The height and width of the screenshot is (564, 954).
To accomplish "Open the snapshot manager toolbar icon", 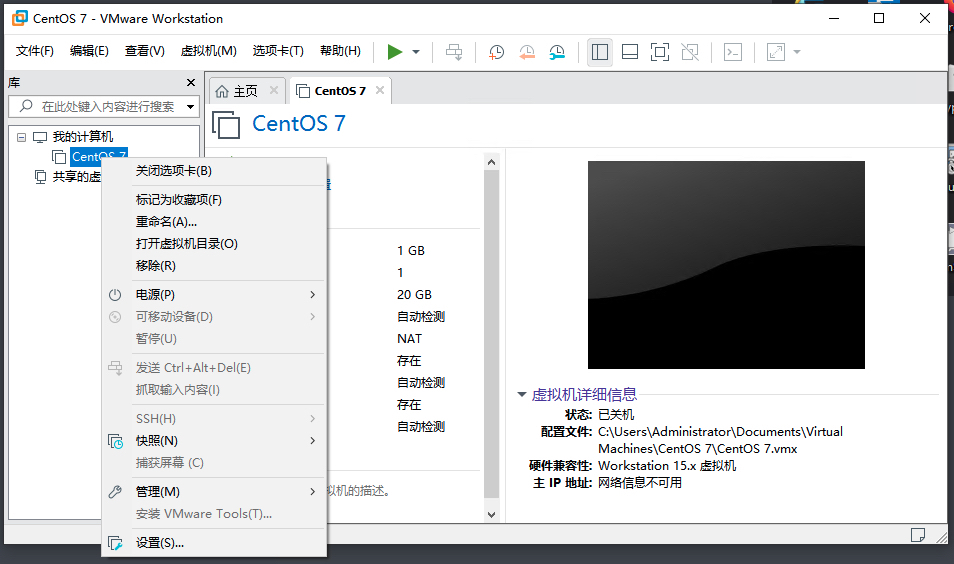I will point(557,52).
